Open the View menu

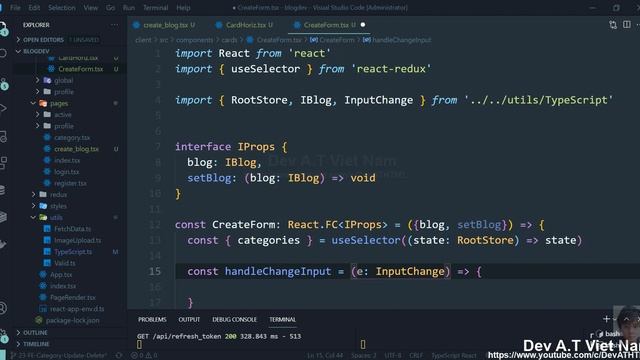coord(91,8)
